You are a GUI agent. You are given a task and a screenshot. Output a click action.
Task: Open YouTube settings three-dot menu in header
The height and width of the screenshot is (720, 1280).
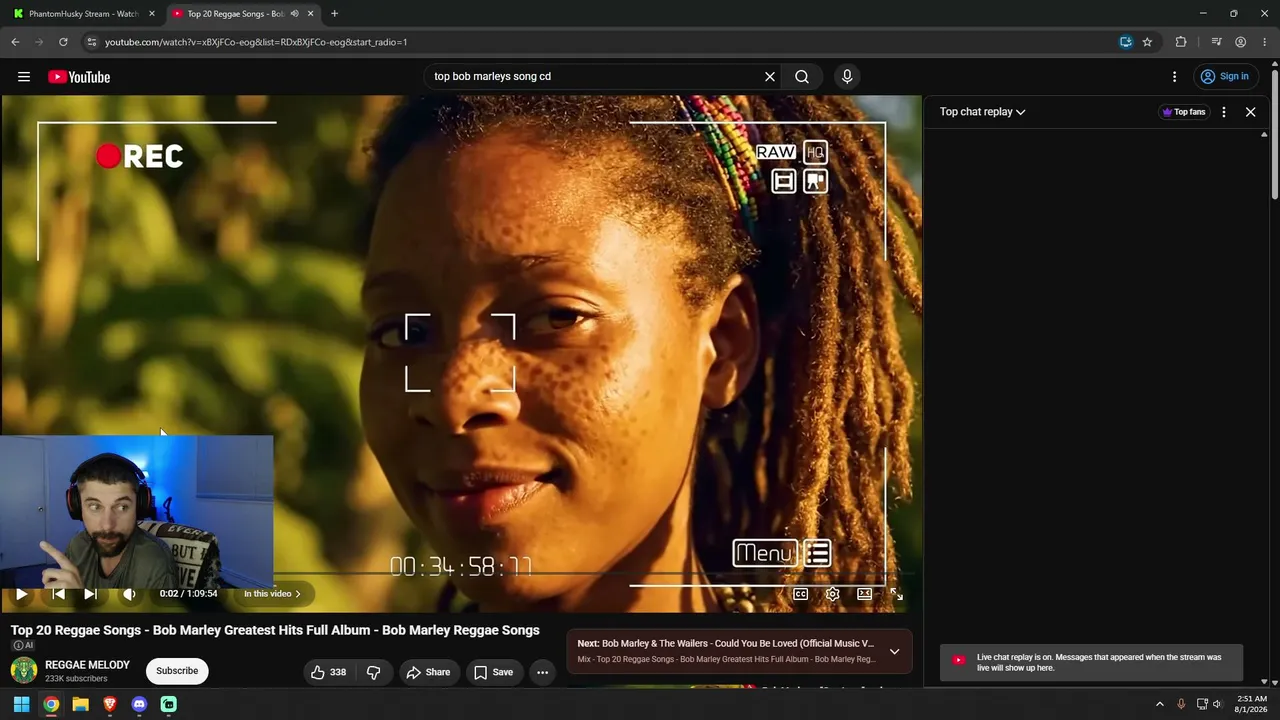tap(1175, 77)
